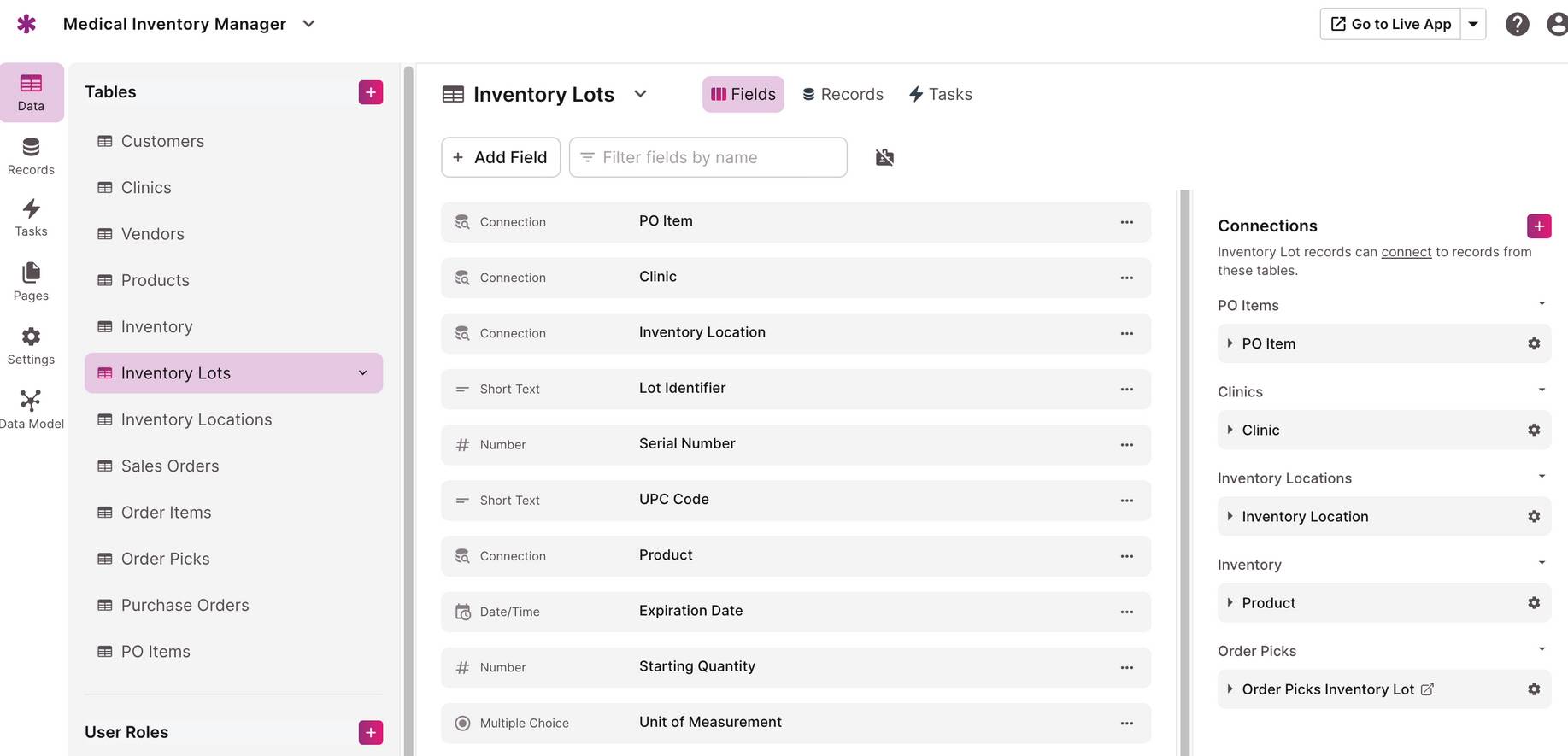This screenshot has width=1568, height=756.
Task: Switch to the Records tab
Action: [843, 94]
